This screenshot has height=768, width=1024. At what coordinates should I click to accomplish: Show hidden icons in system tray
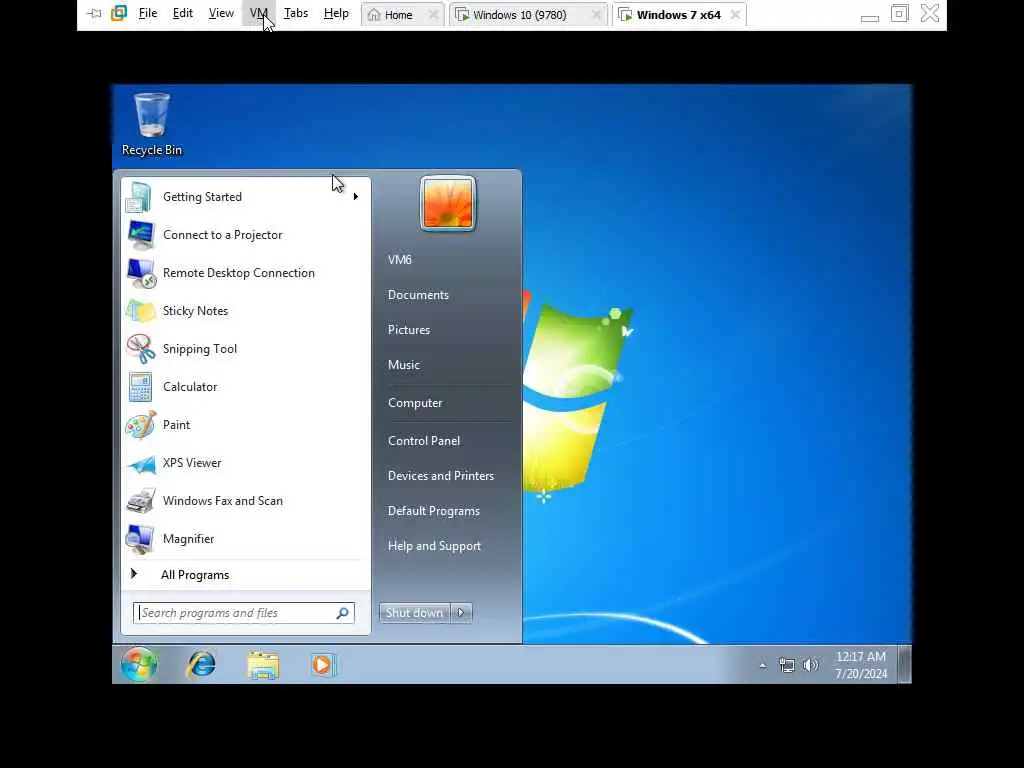(763, 665)
